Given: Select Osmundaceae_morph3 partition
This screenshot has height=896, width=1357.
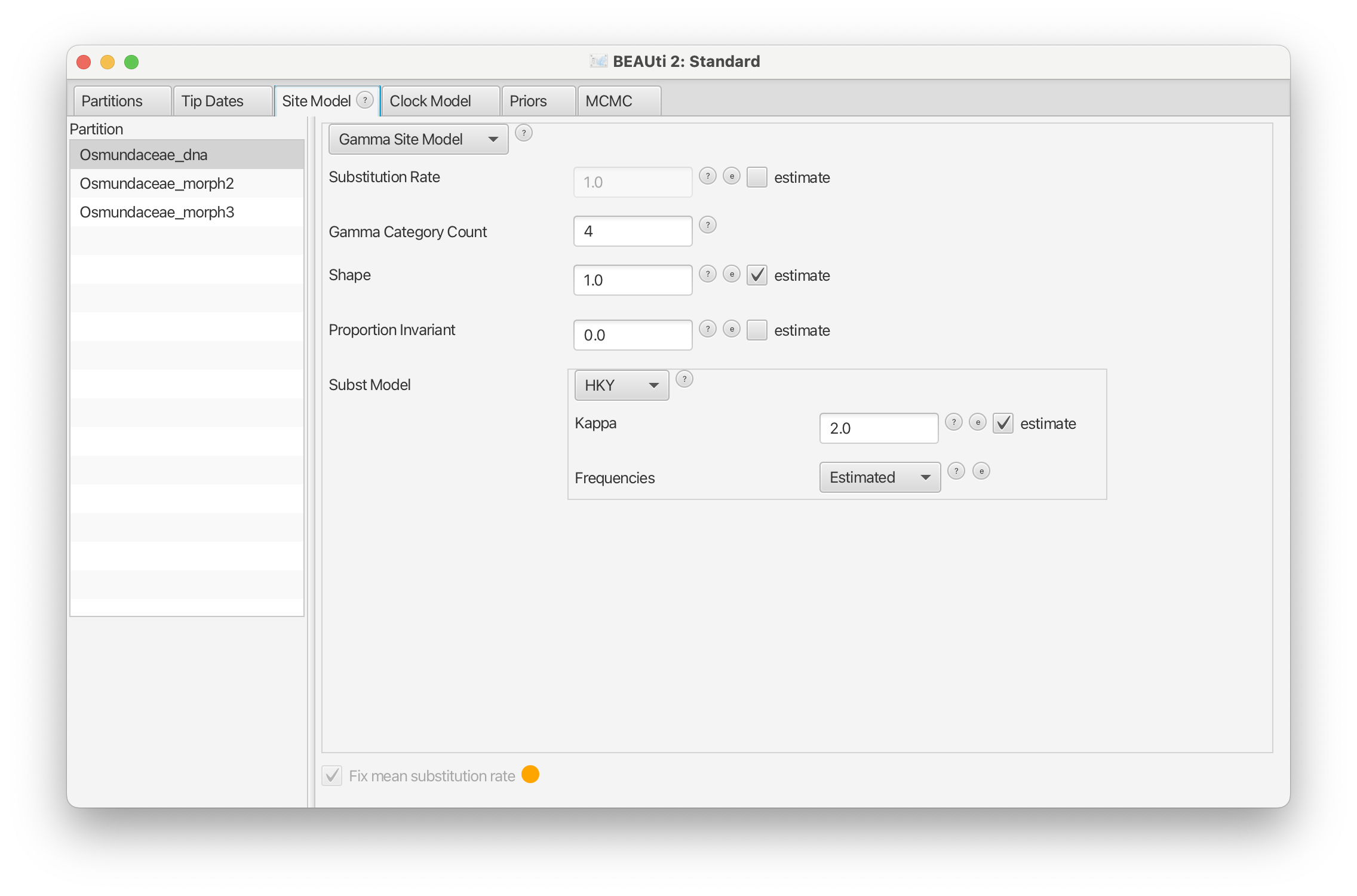Looking at the screenshot, I should coord(187,212).
